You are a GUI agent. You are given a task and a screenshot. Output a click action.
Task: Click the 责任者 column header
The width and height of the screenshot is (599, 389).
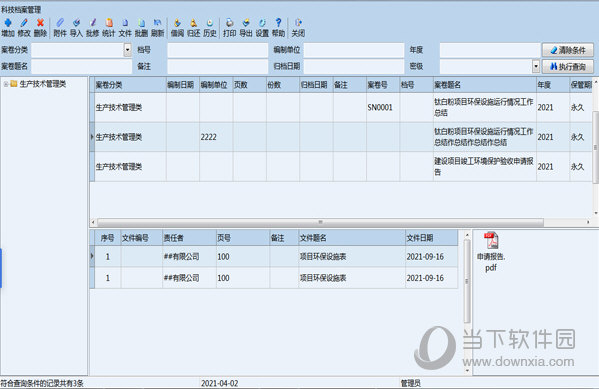point(189,238)
